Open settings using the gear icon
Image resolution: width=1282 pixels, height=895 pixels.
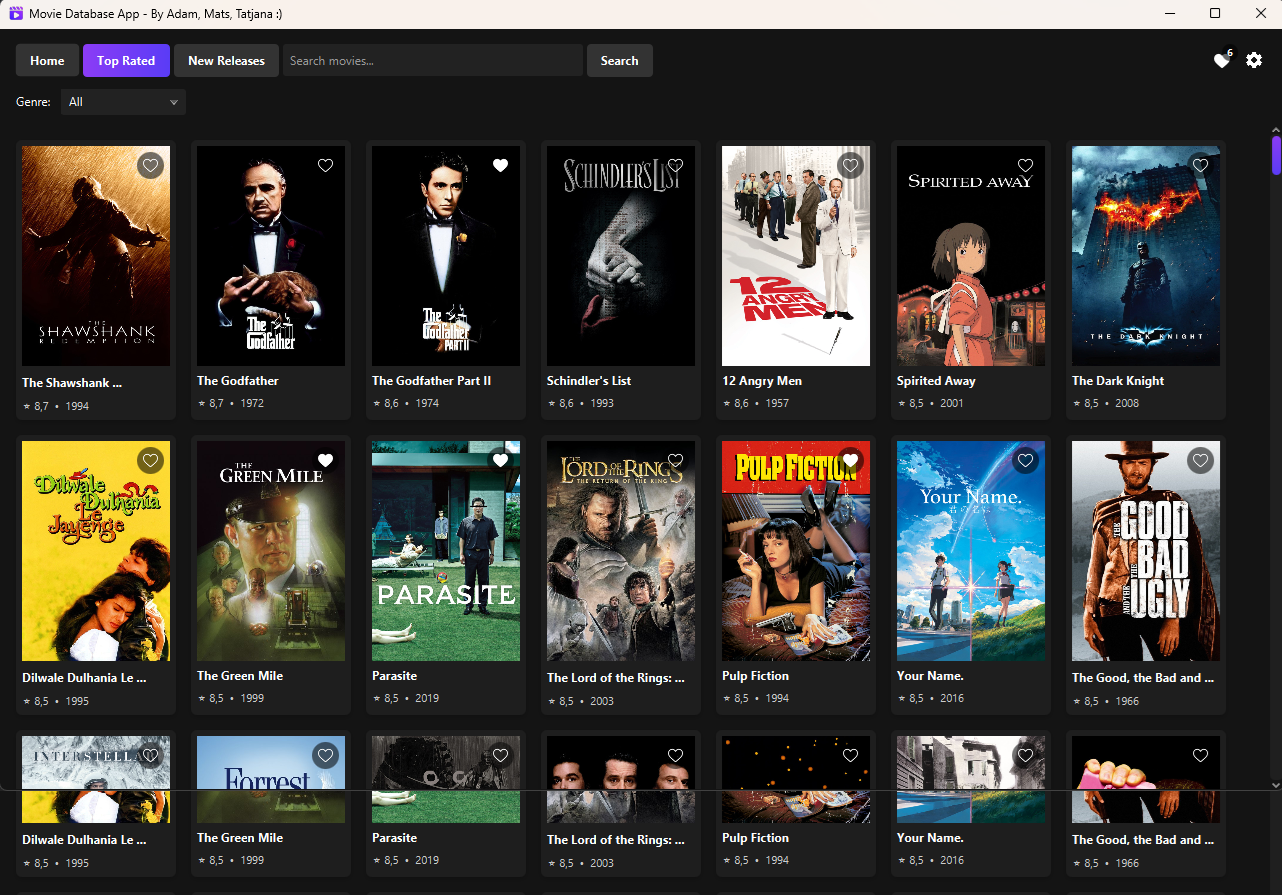(x=1254, y=60)
